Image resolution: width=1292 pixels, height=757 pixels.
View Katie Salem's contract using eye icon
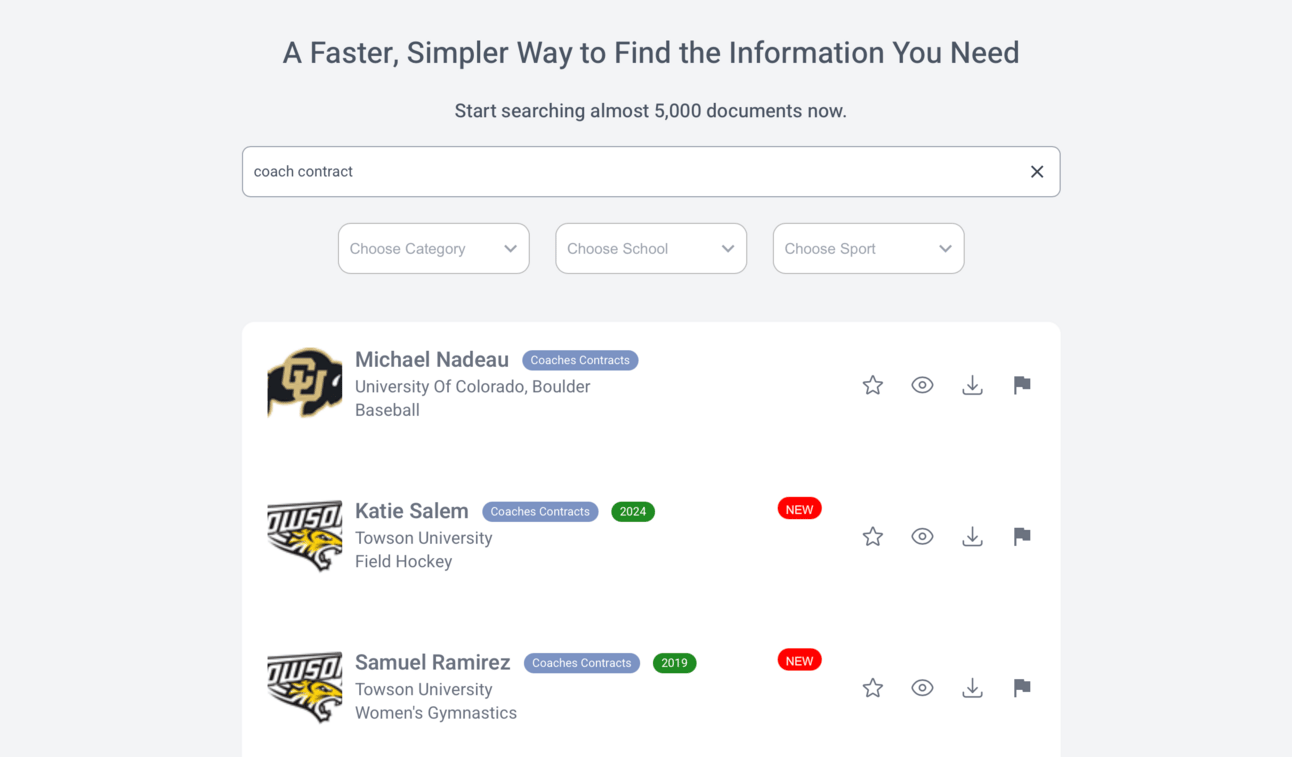click(x=922, y=536)
